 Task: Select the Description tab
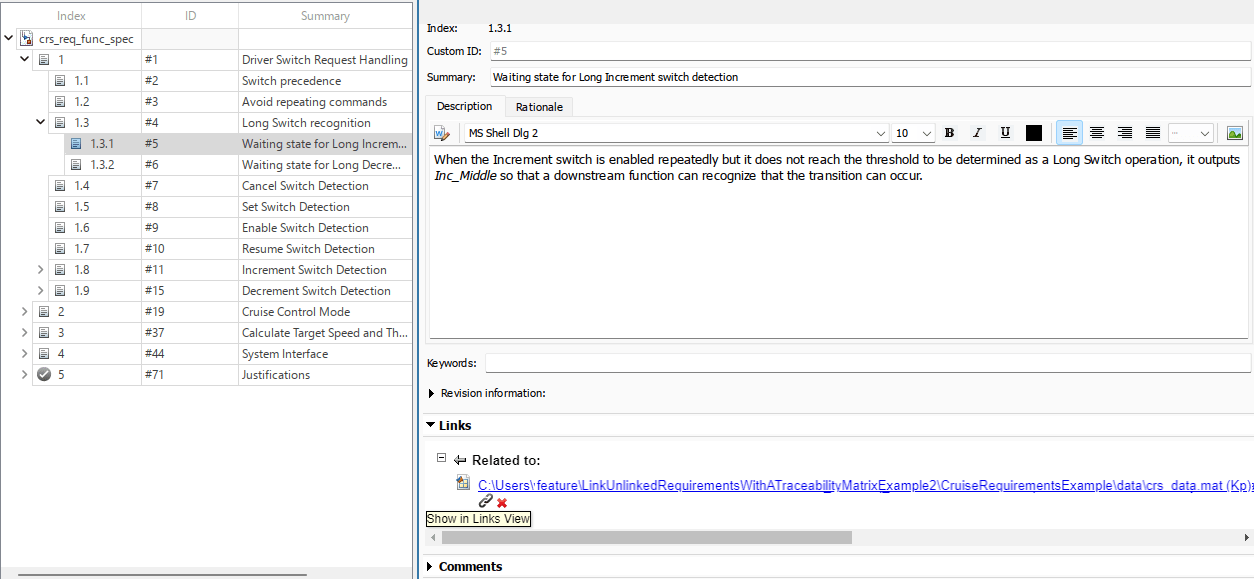464,106
